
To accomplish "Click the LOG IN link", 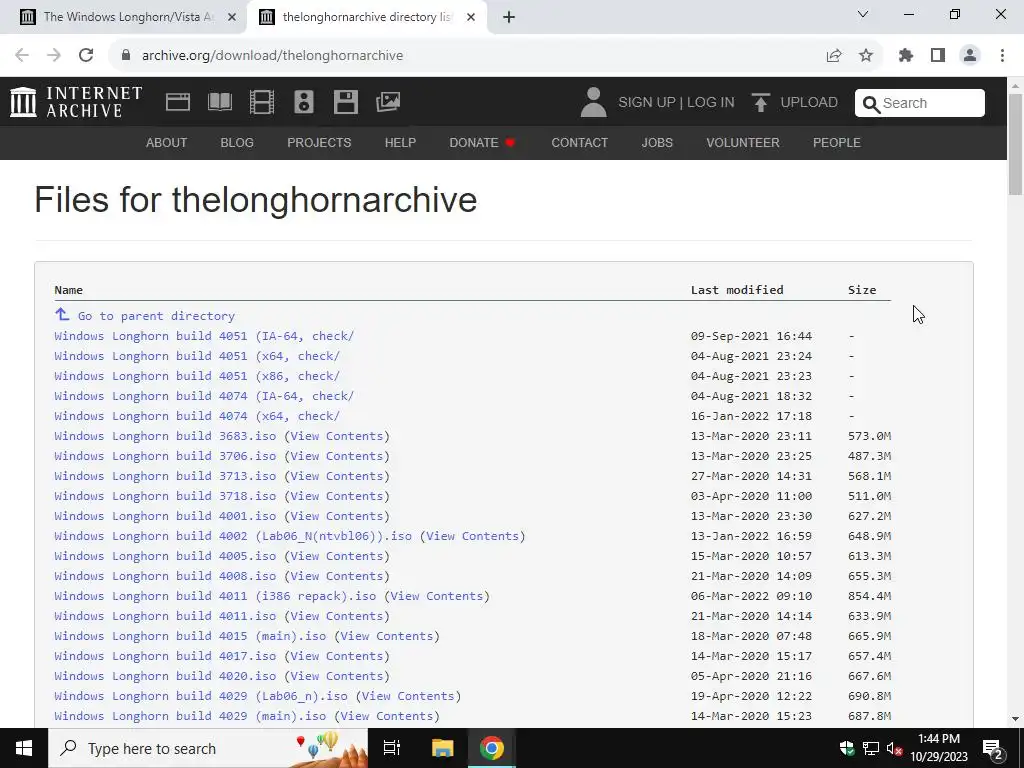I will 711,103.
